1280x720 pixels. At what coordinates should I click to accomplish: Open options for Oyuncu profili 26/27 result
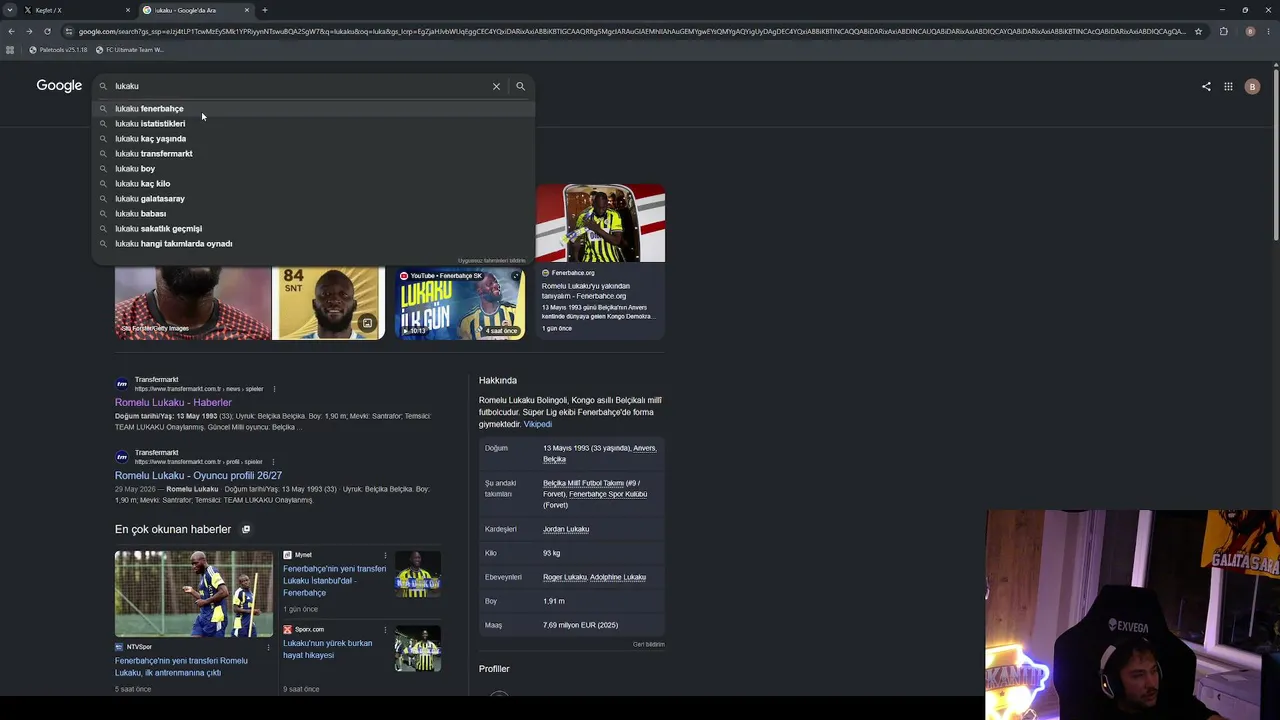point(274,462)
